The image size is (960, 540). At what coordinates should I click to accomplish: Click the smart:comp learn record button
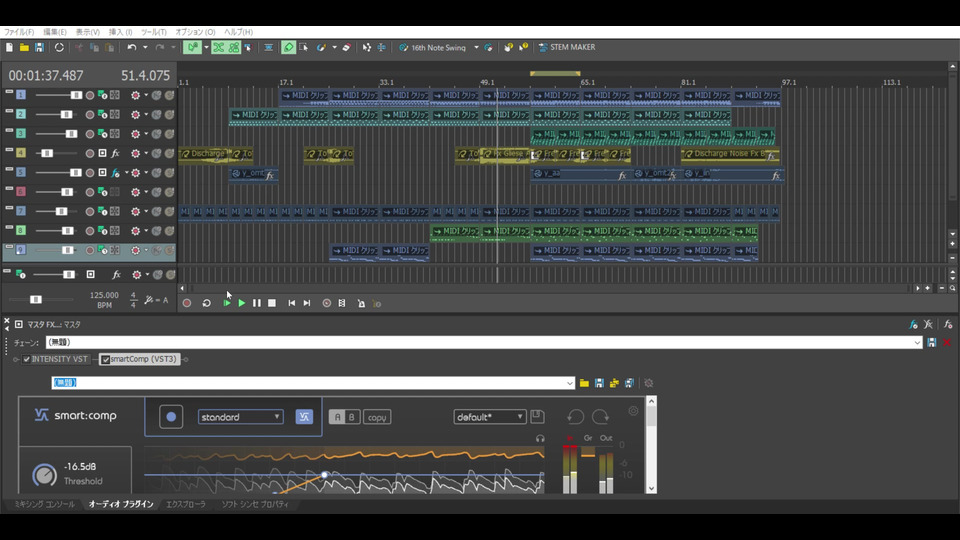pos(171,417)
